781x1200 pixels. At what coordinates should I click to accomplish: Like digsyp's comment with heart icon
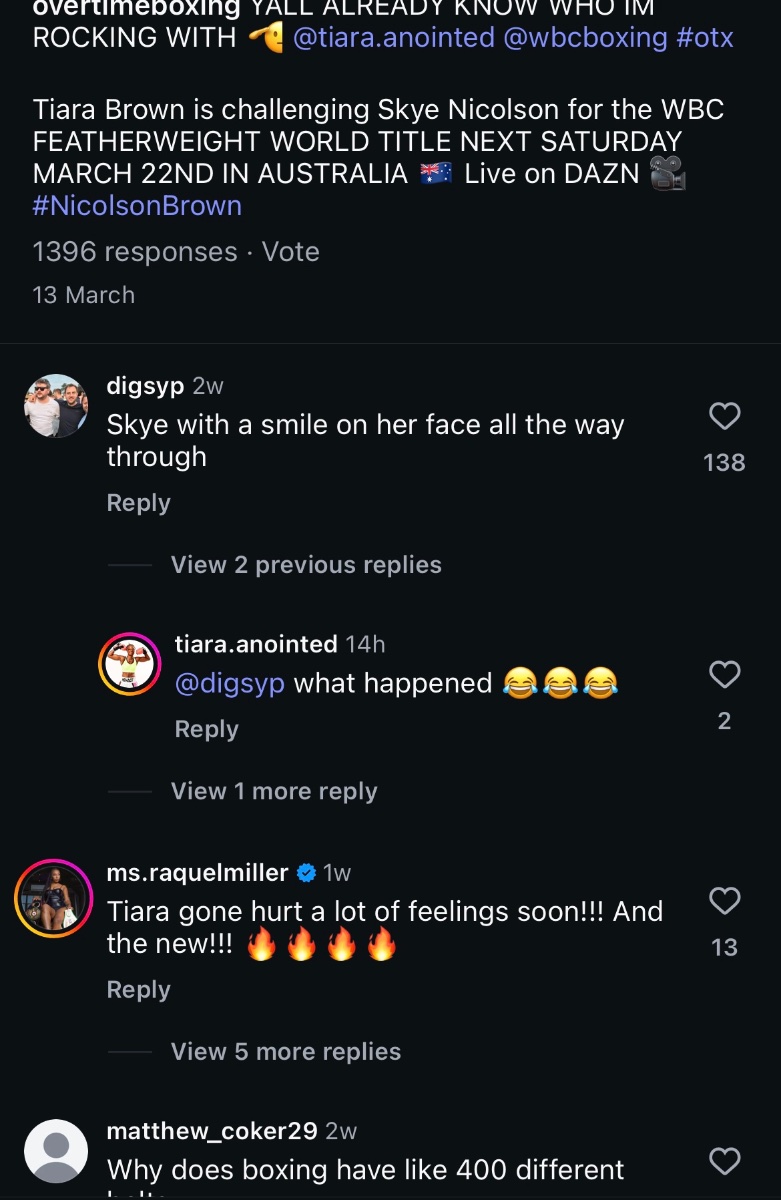tap(724, 416)
